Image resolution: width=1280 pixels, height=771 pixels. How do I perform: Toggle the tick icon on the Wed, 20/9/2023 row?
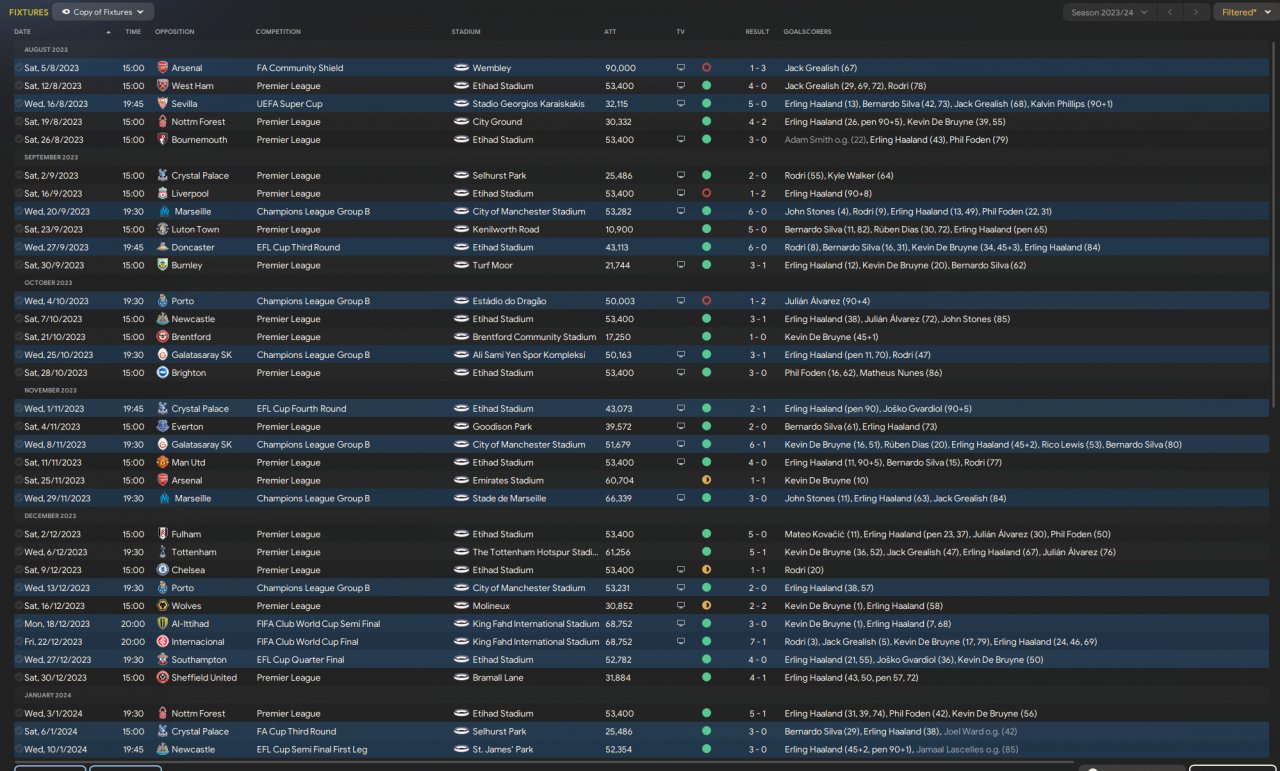tap(19, 212)
